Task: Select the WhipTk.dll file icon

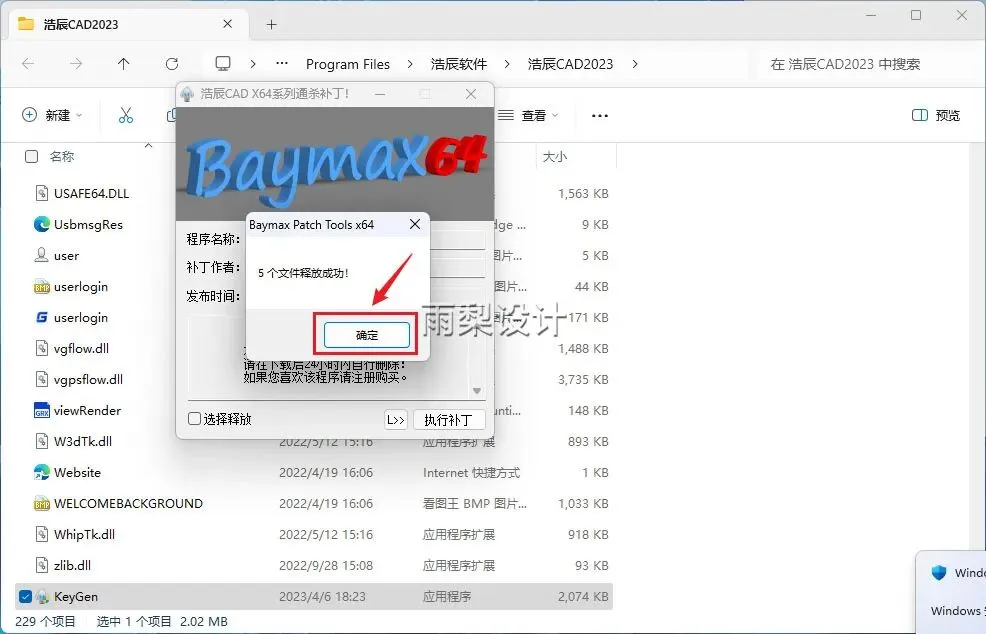Action: click(x=42, y=534)
